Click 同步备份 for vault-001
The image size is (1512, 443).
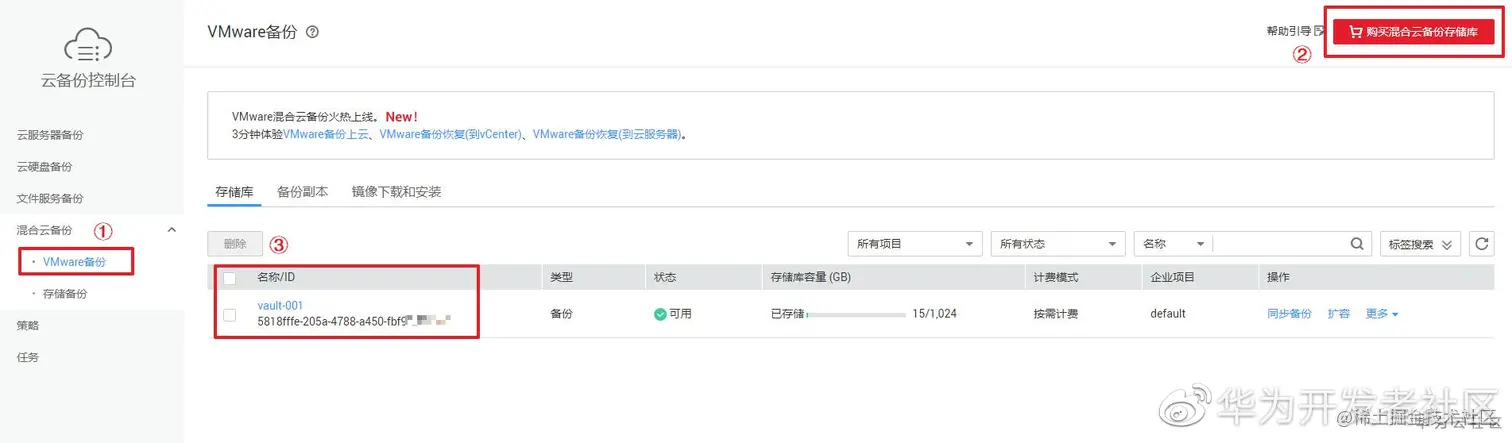coord(1289,314)
